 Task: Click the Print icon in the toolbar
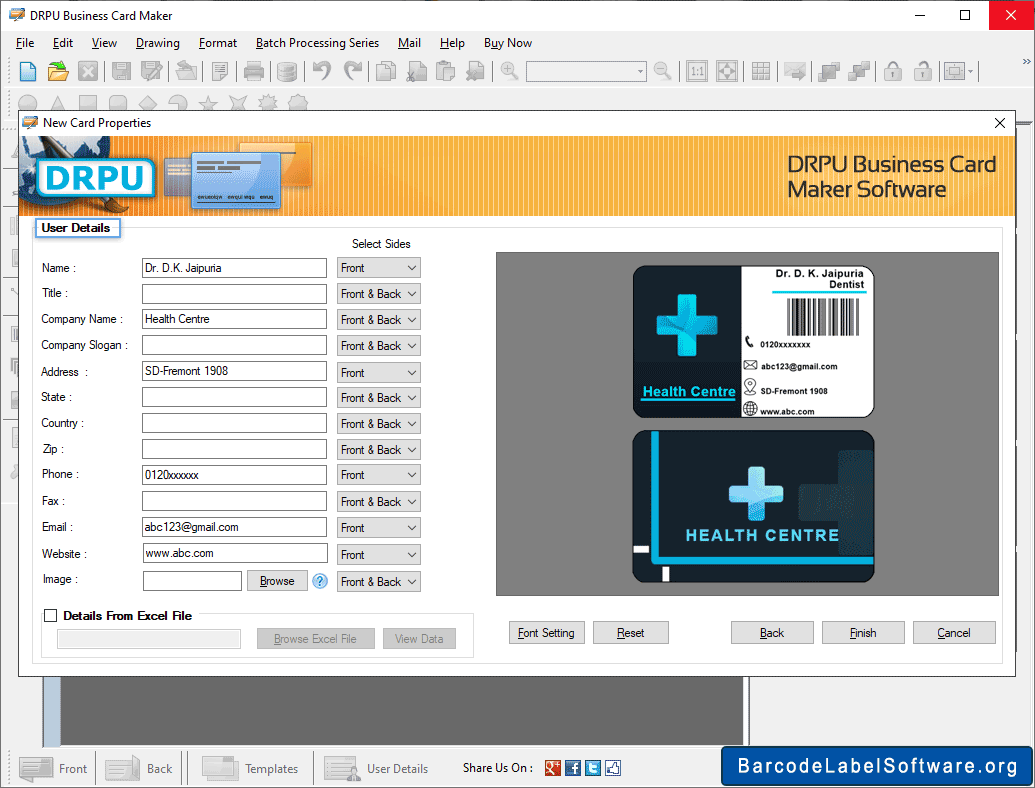tap(253, 71)
